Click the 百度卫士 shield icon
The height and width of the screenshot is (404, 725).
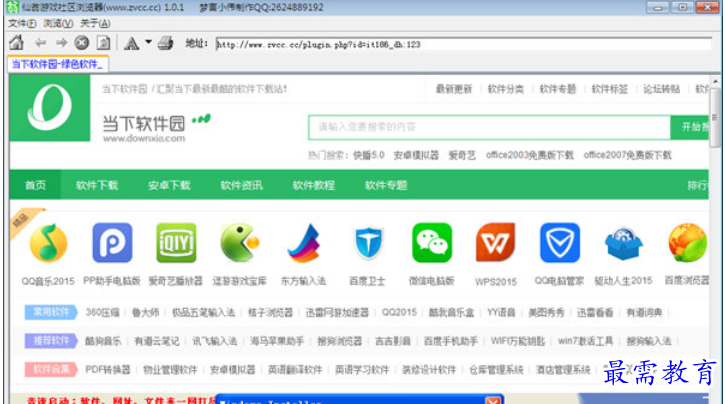(x=368, y=243)
